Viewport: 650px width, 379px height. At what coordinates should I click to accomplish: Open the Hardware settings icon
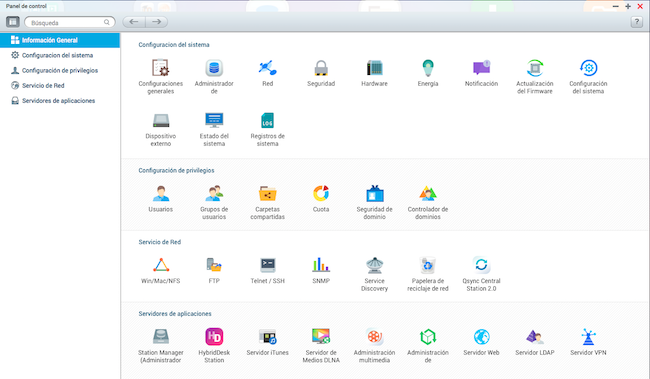374,68
